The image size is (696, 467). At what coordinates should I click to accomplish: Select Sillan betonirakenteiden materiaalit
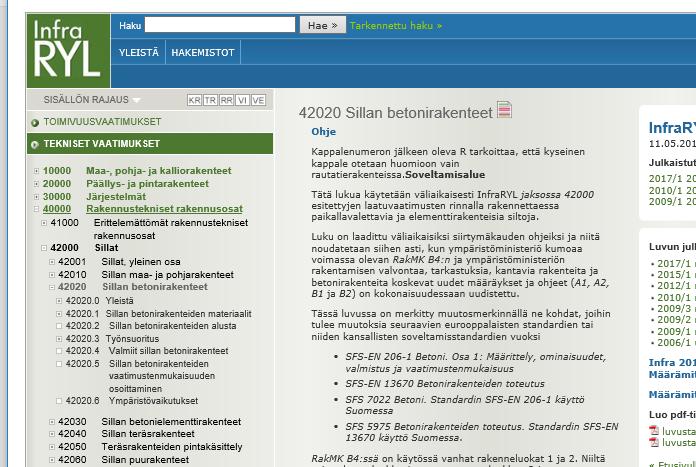[x=178, y=314]
